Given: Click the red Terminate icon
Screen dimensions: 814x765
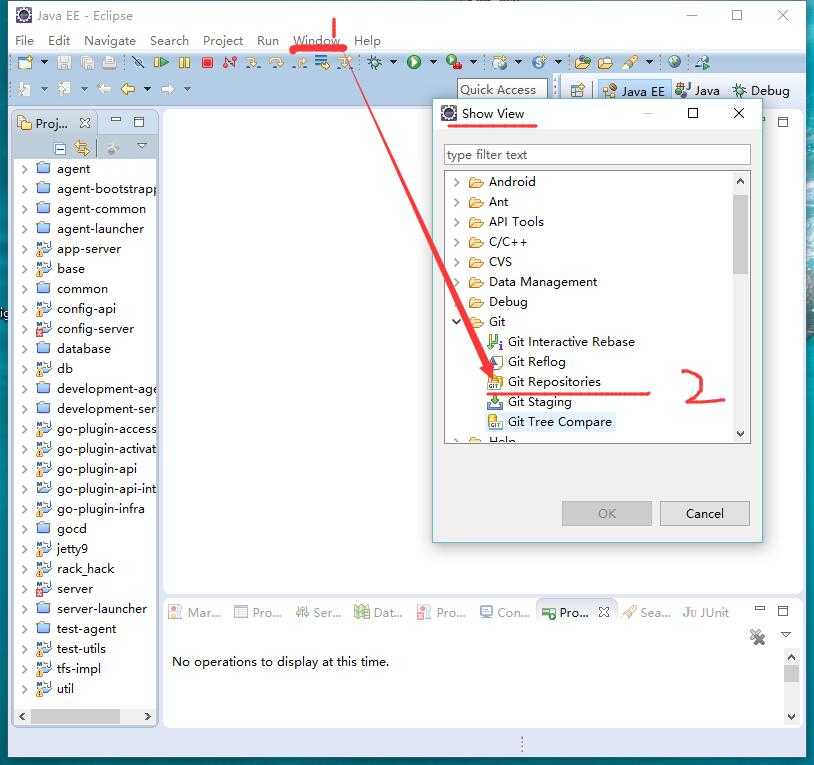Looking at the screenshot, I should (208, 63).
